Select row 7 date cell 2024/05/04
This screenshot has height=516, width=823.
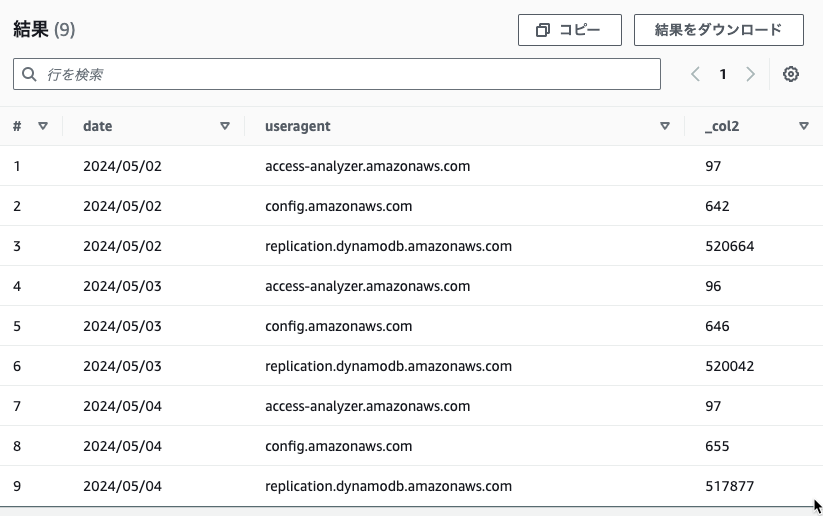click(122, 406)
